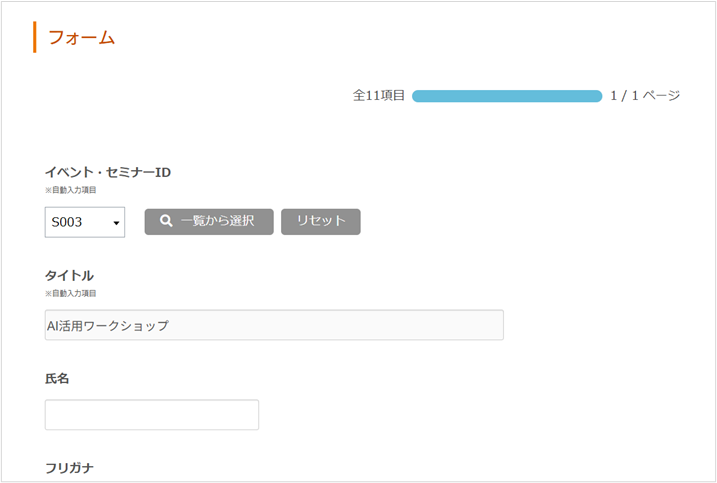This screenshot has height=483, width=717.
Task: Click the フリガナ field label
Action: point(69,468)
